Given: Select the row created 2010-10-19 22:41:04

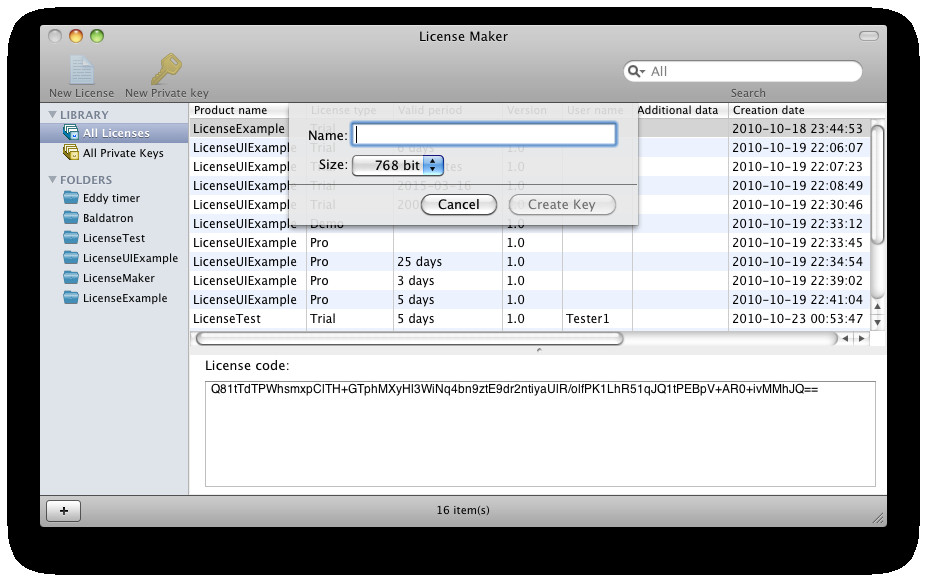Looking at the screenshot, I should pyautogui.click(x=529, y=300).
